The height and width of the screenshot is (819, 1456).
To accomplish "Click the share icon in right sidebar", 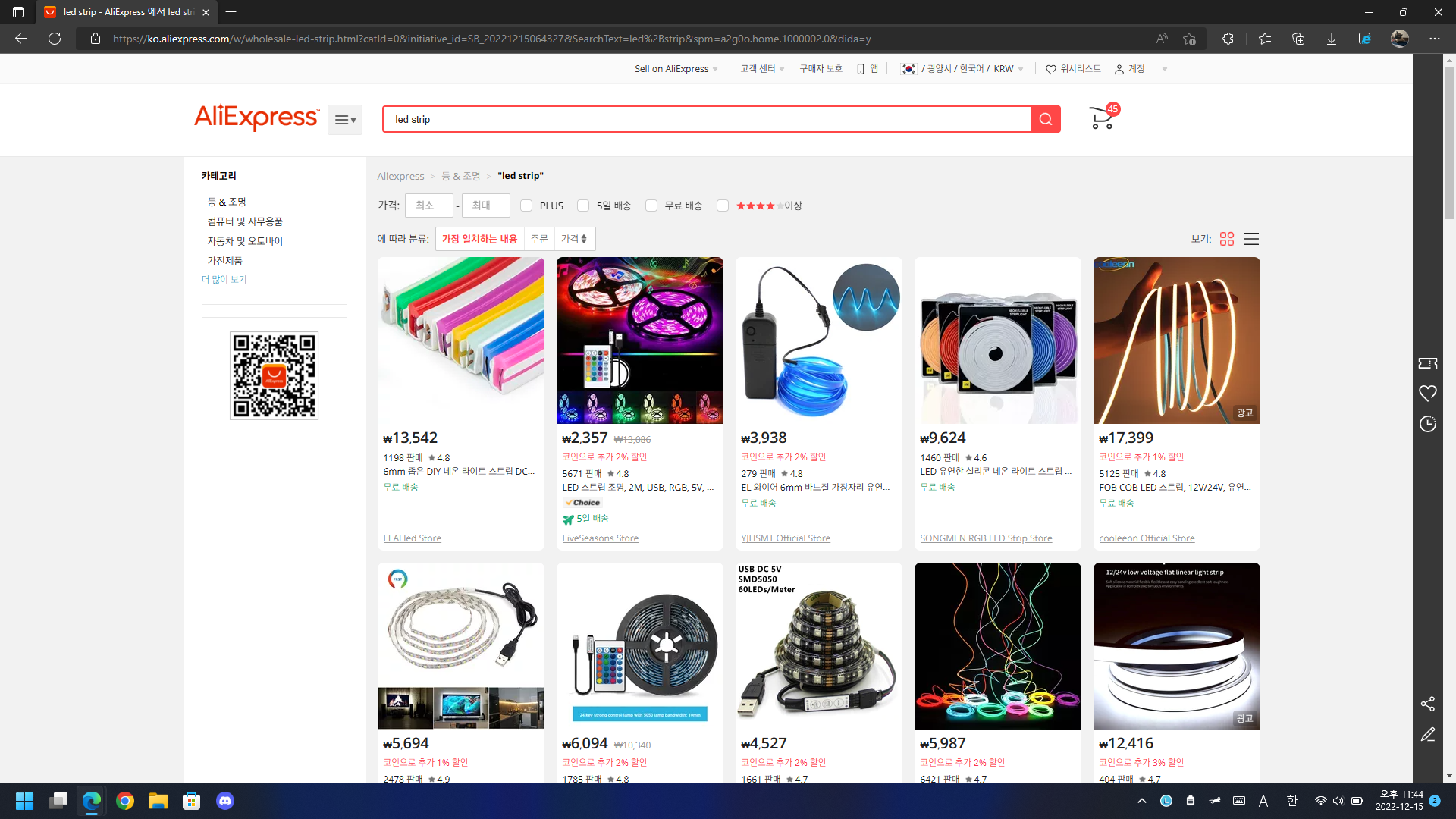I will 1427,704.
